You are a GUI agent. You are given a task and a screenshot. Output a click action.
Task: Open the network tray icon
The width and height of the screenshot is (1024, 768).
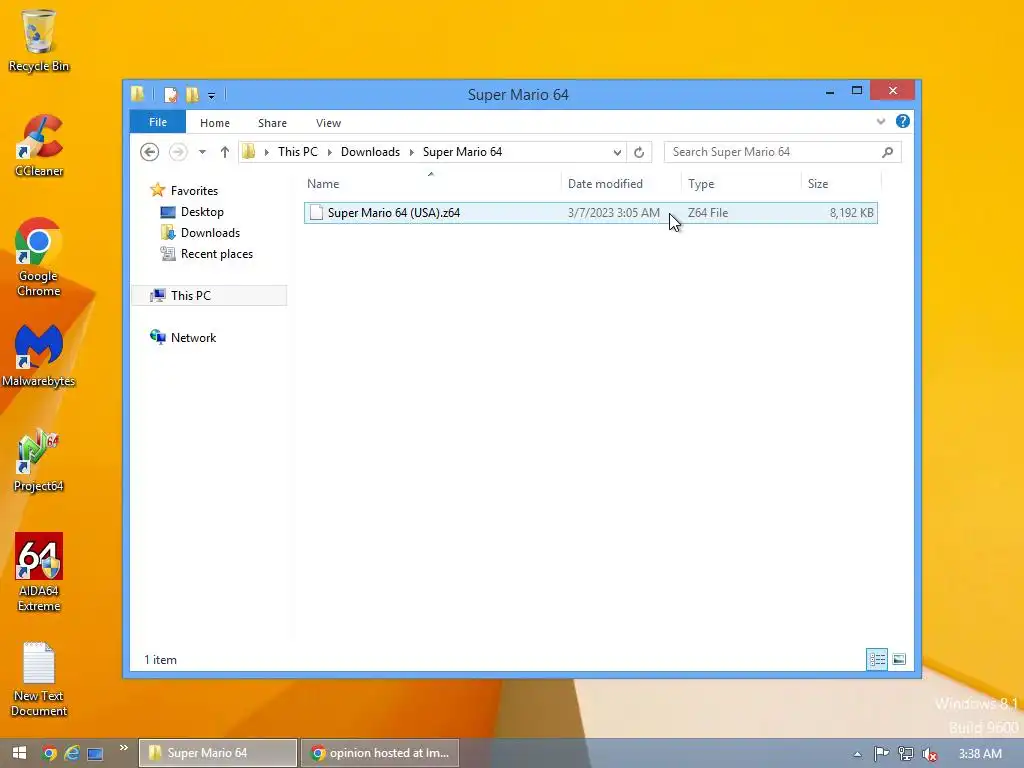(x=906, y=754)
